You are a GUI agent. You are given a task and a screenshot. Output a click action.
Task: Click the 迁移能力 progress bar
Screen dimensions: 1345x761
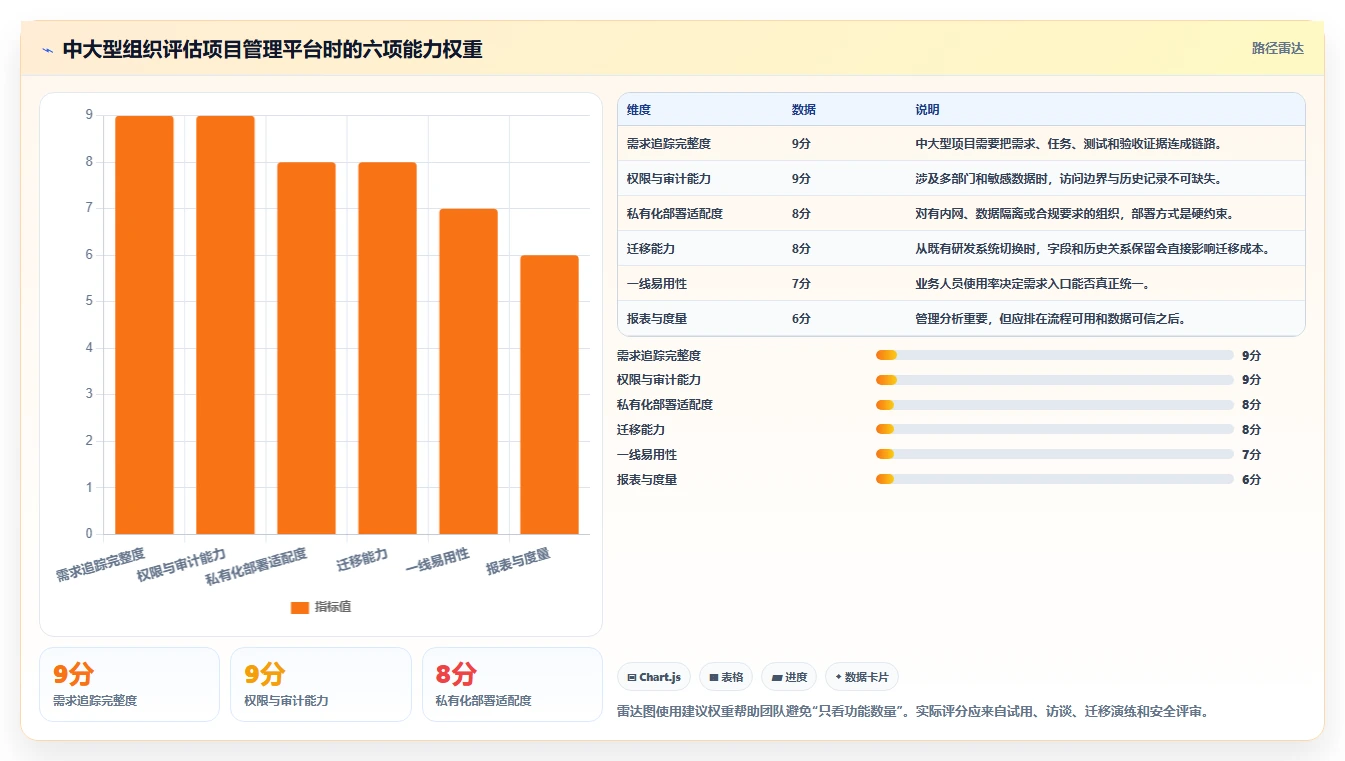pos(1055,430)
